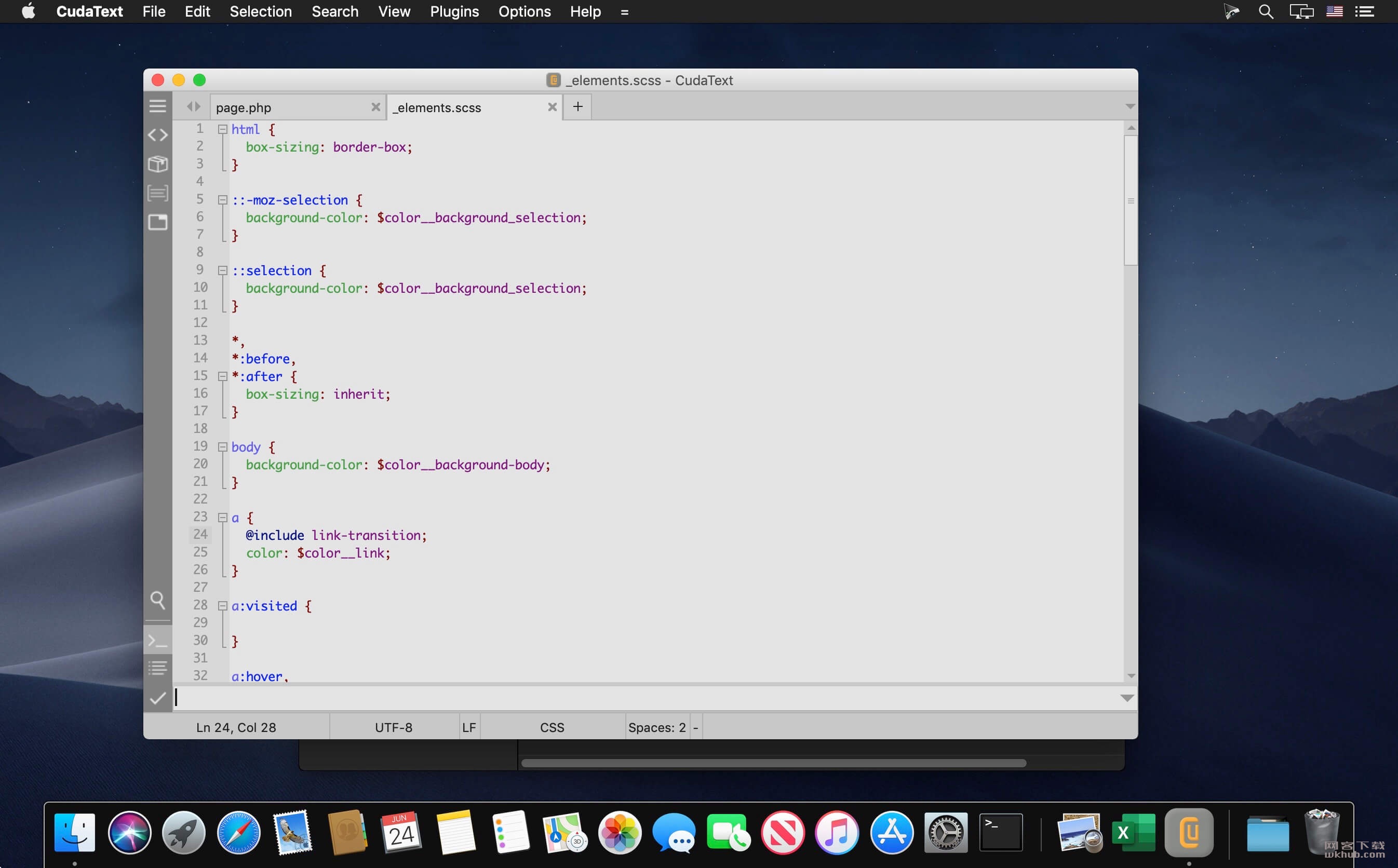Open the equals sign menu item
The width and height of the screenshot is (1398, 868).
click(x=624, y=12)
